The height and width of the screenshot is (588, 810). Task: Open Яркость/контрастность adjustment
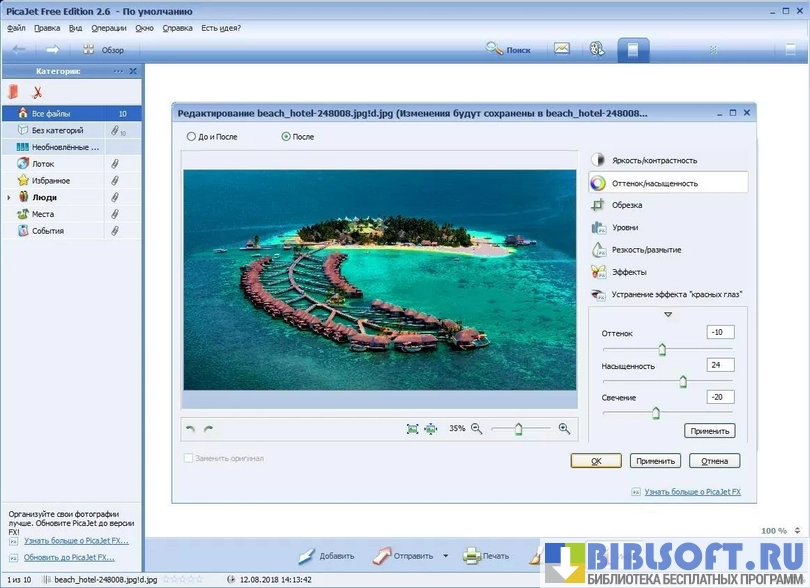tap(655, 160)
